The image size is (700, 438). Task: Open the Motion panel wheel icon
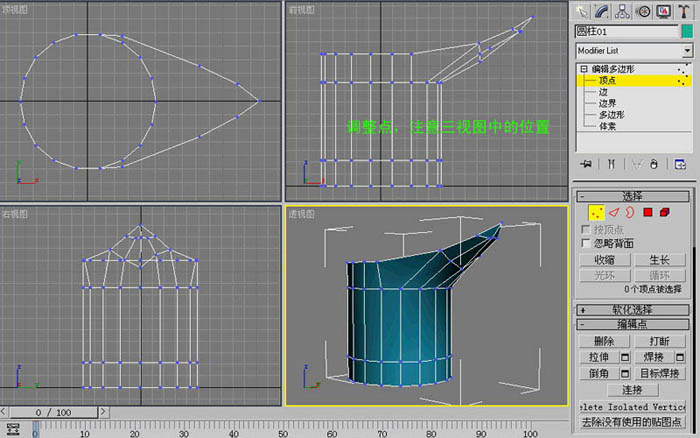tap(643, 11)
